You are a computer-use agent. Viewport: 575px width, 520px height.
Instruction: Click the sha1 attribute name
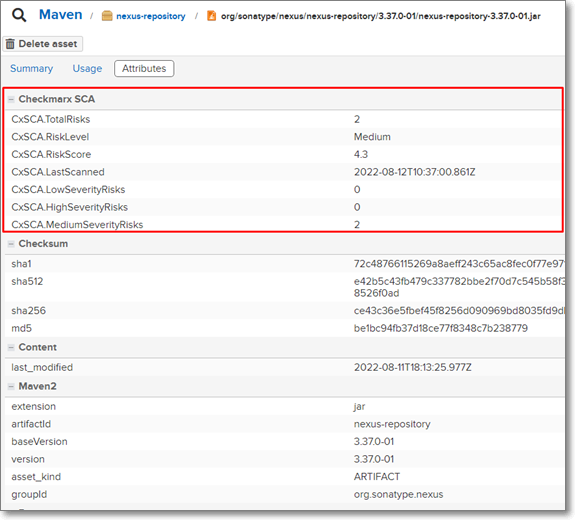(x=21, y=264)
